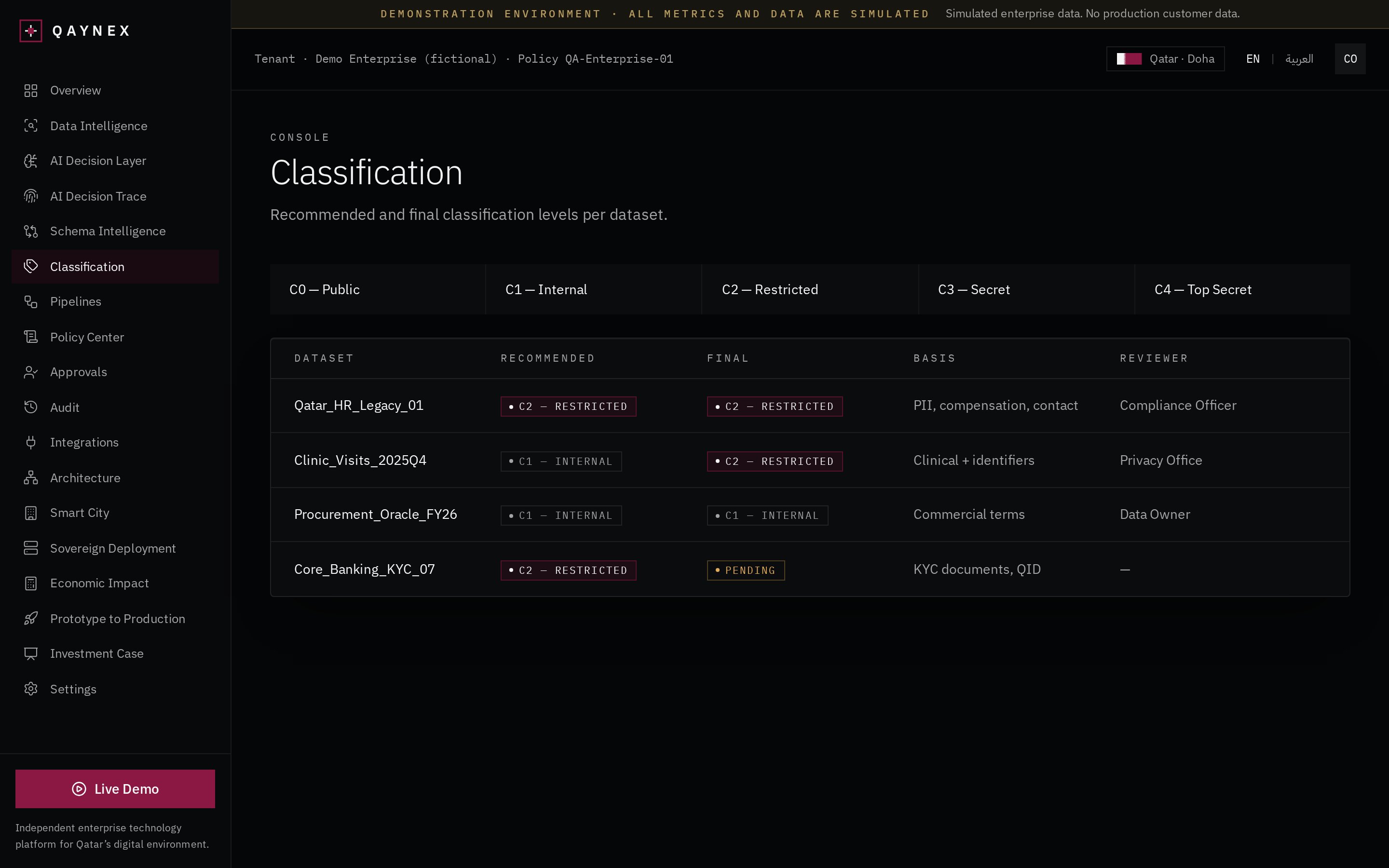The height and width of the screenshot is (868, 1389).
Task: Open the Data Intelligence page
Action: [115, 126]
